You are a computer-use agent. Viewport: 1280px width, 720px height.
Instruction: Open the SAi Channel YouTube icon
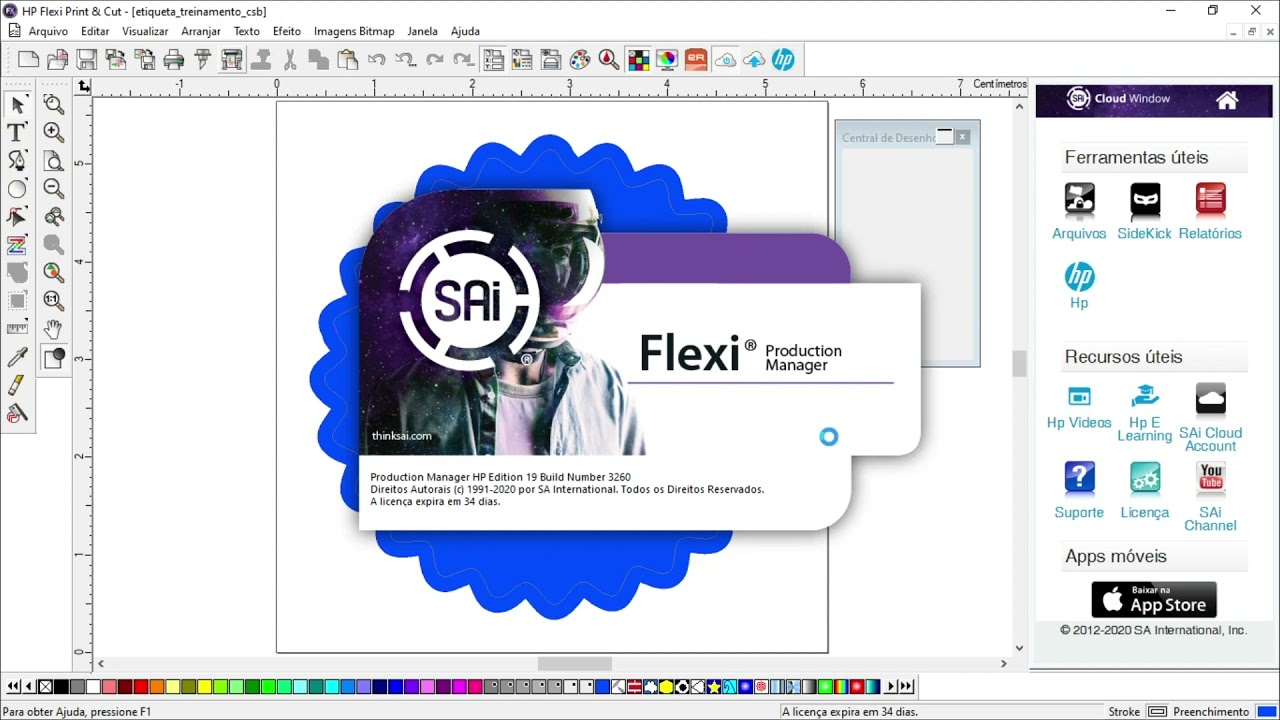pos(1210,478)
